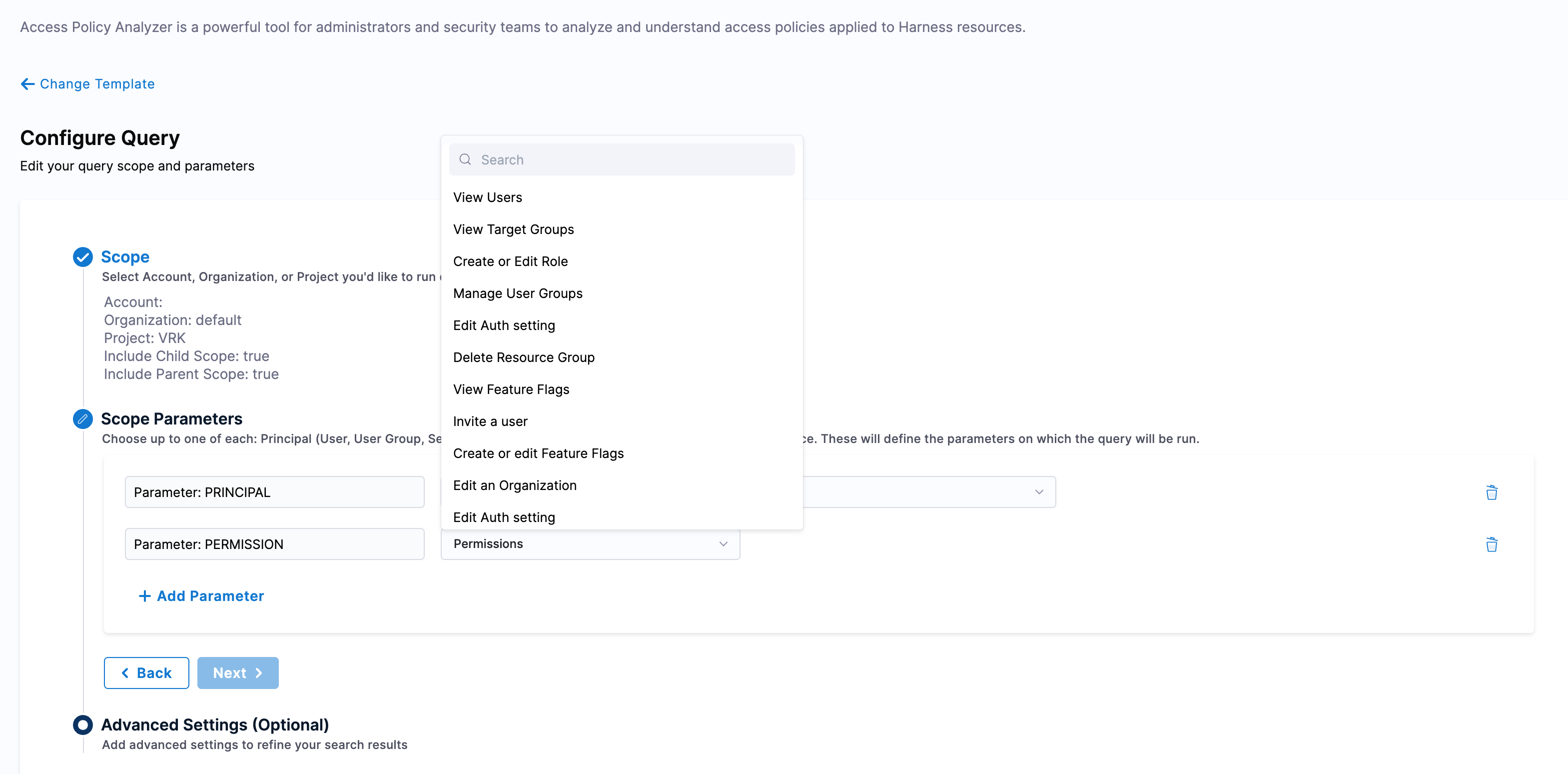Choose Edit an Organization entry

(514, 485)
